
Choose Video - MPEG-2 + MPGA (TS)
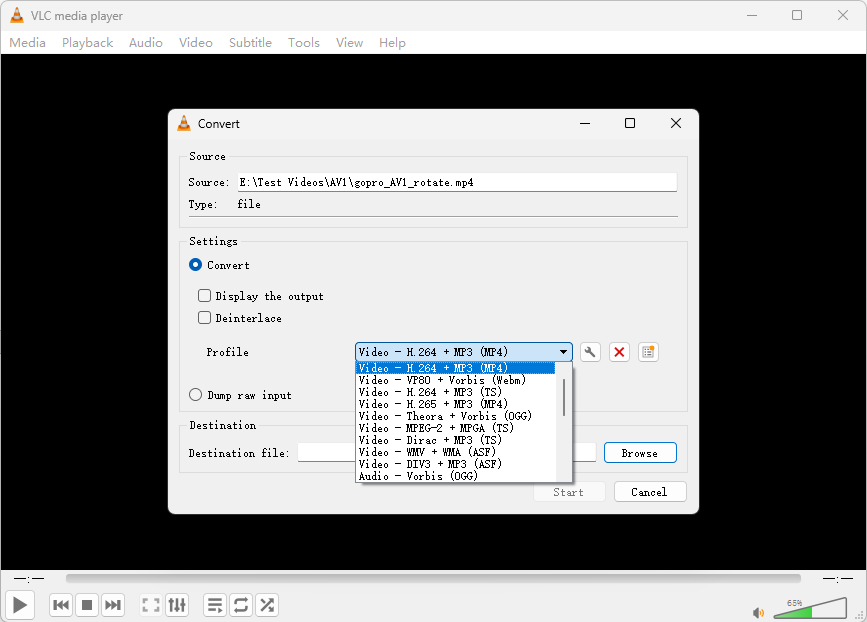coord(456,428)
